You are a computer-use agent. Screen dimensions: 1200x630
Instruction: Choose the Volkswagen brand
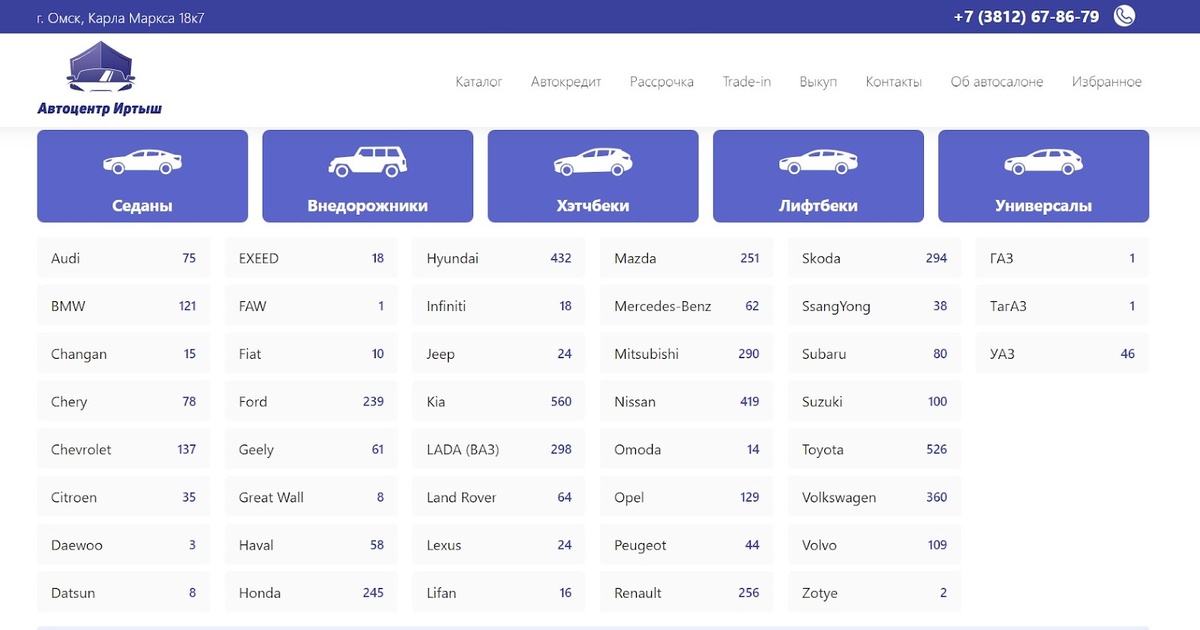point(875,498)
